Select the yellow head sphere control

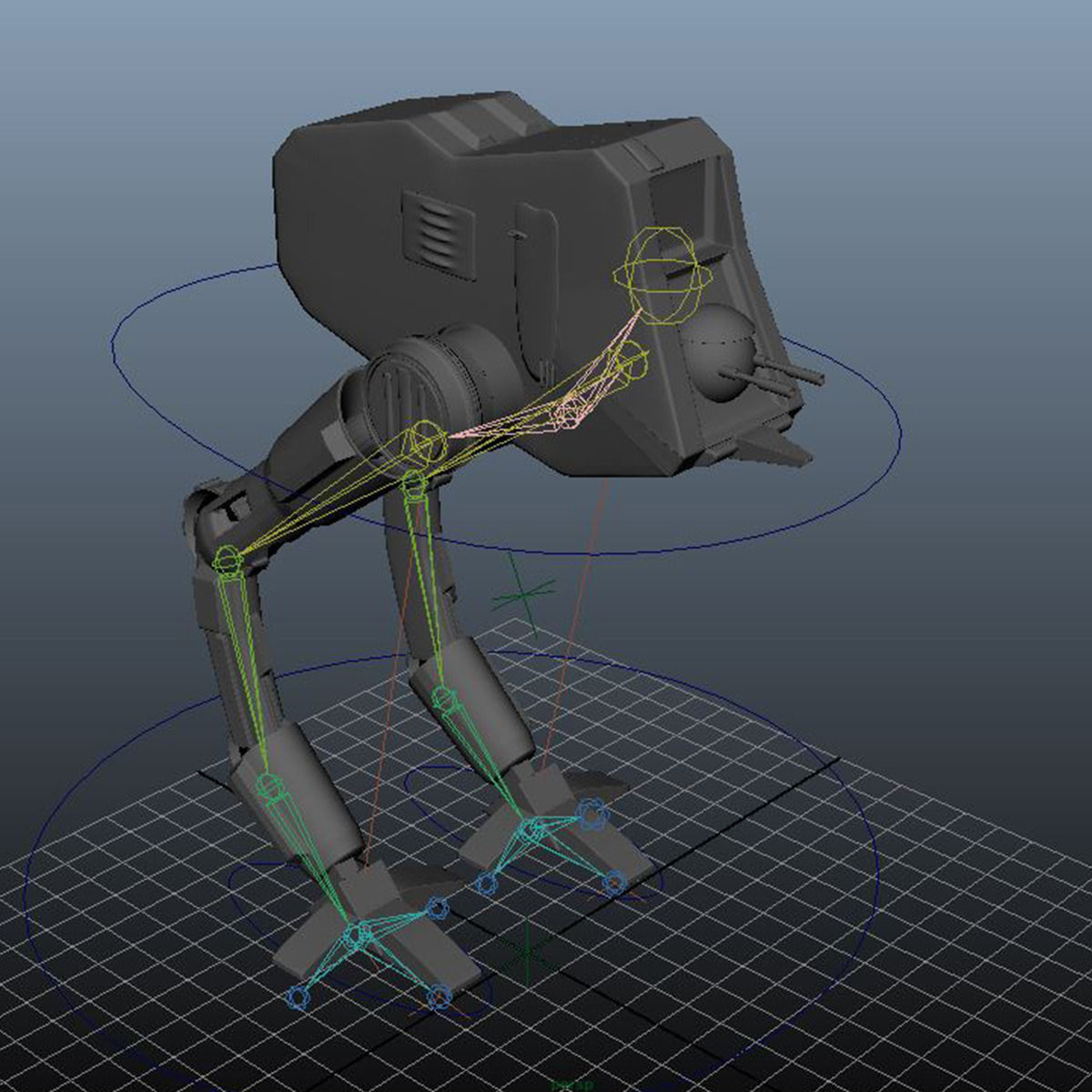(x=662, y=275)
